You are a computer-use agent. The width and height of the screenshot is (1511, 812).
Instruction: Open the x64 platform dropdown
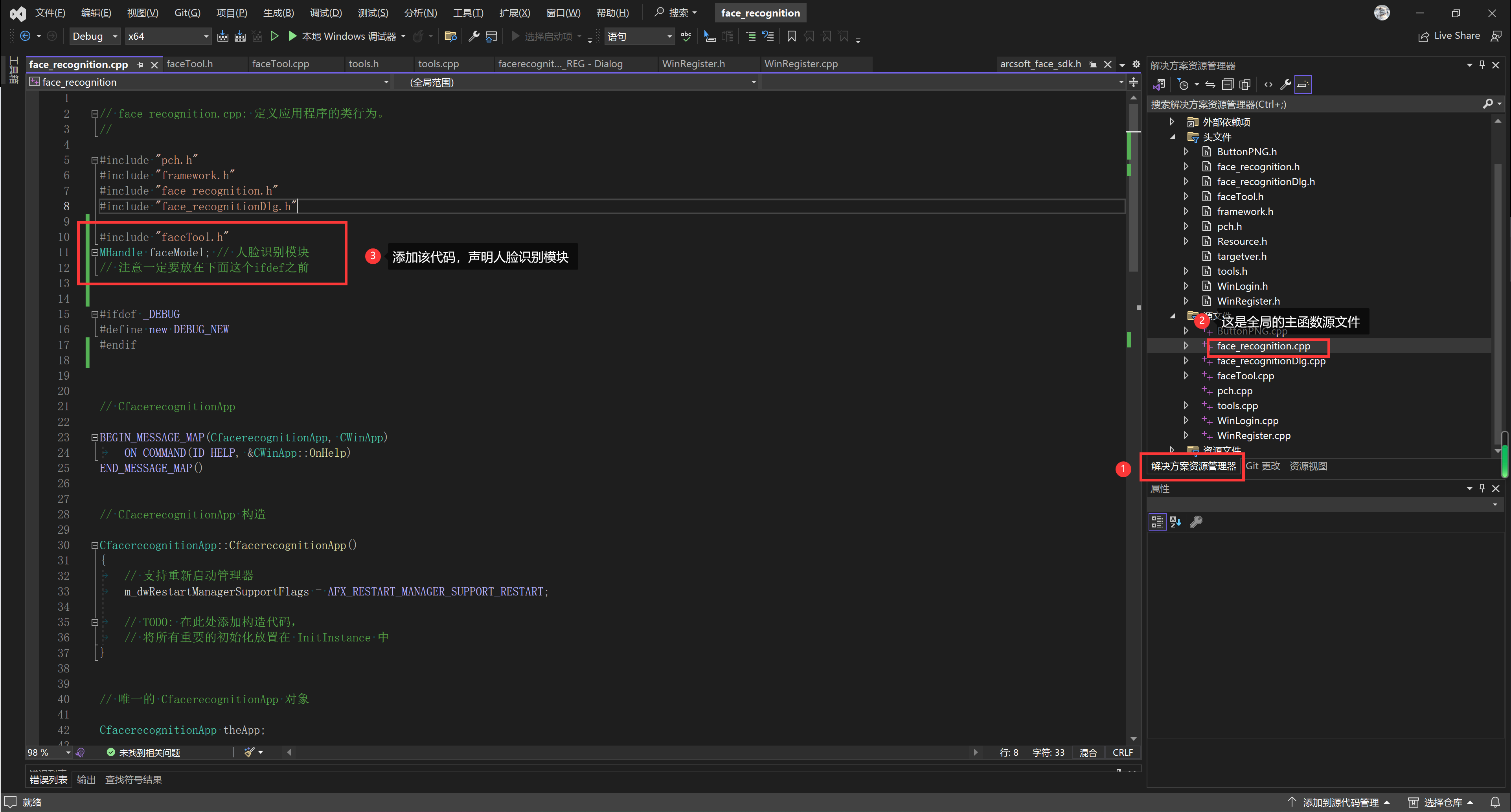(168, 37)
